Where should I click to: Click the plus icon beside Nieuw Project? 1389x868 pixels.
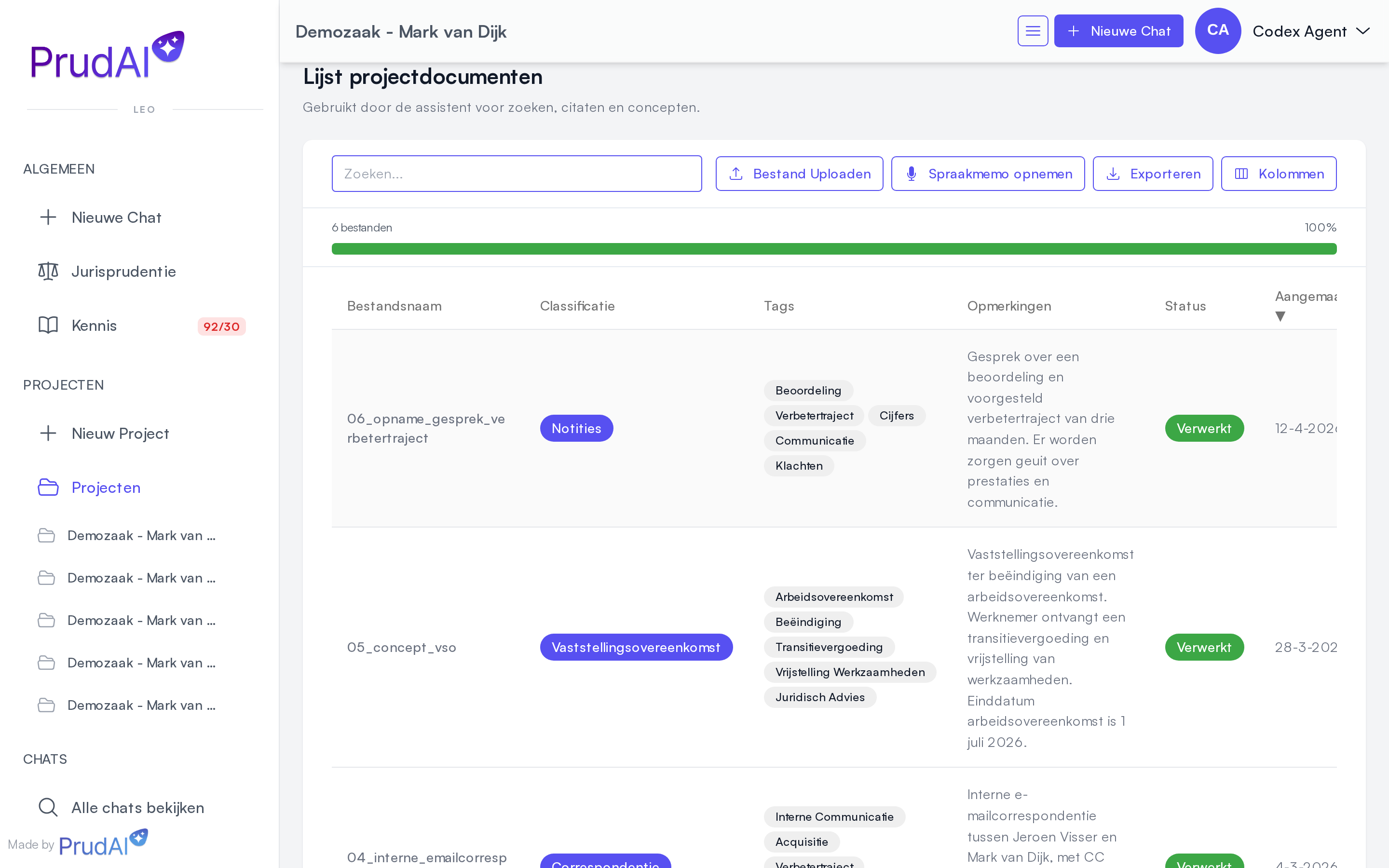click(48, 433)
